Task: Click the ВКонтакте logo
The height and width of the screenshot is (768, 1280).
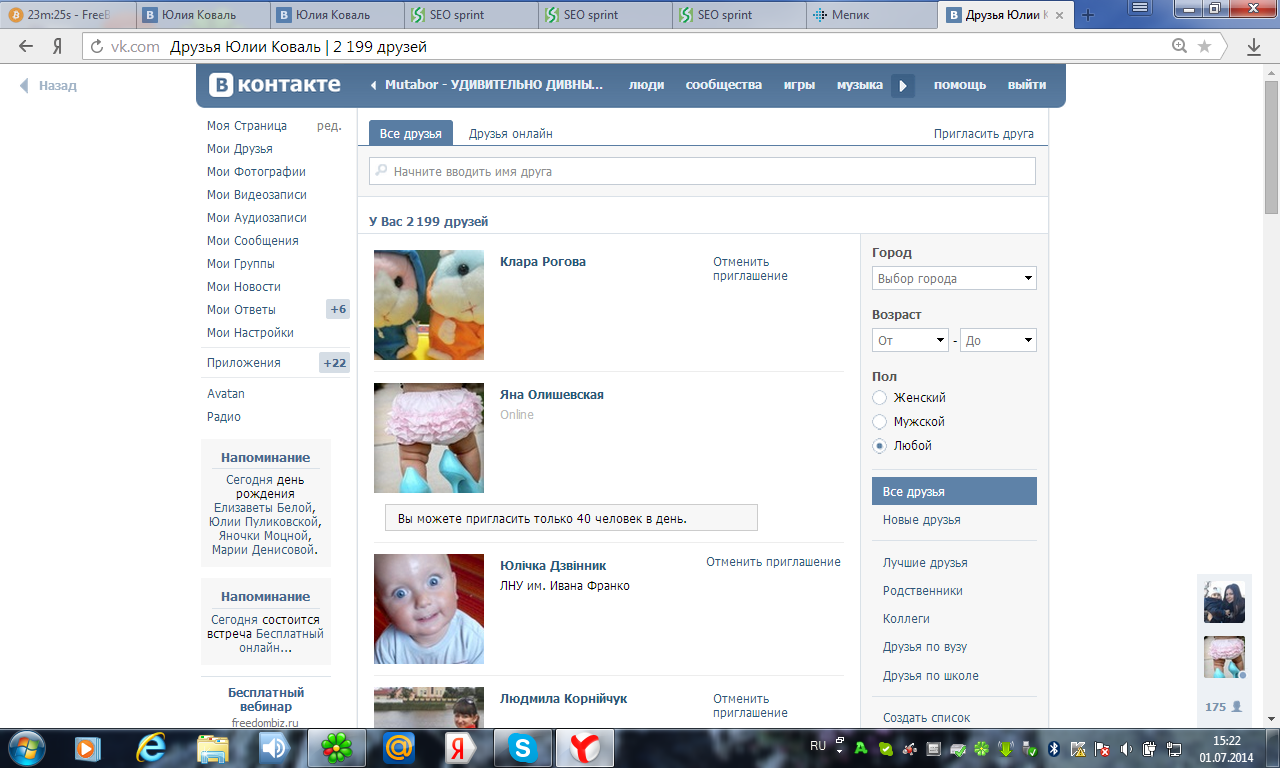Action: coord(274,85)
